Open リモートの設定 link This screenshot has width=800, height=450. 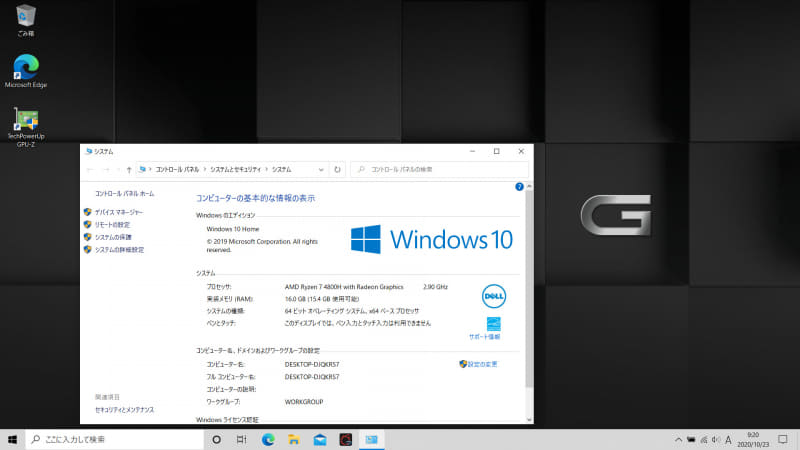pos(112,225)
